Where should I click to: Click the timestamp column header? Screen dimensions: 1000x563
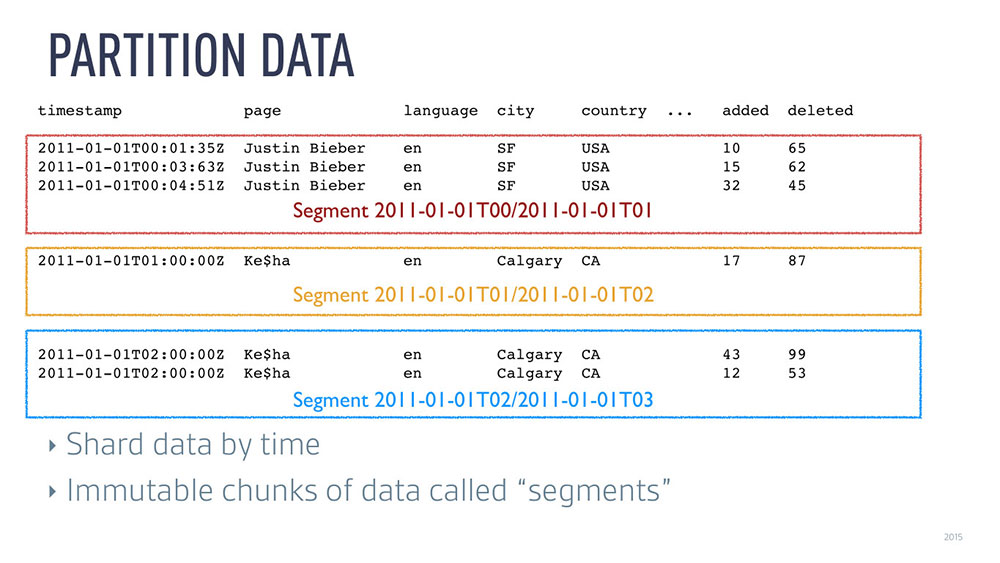79,111
